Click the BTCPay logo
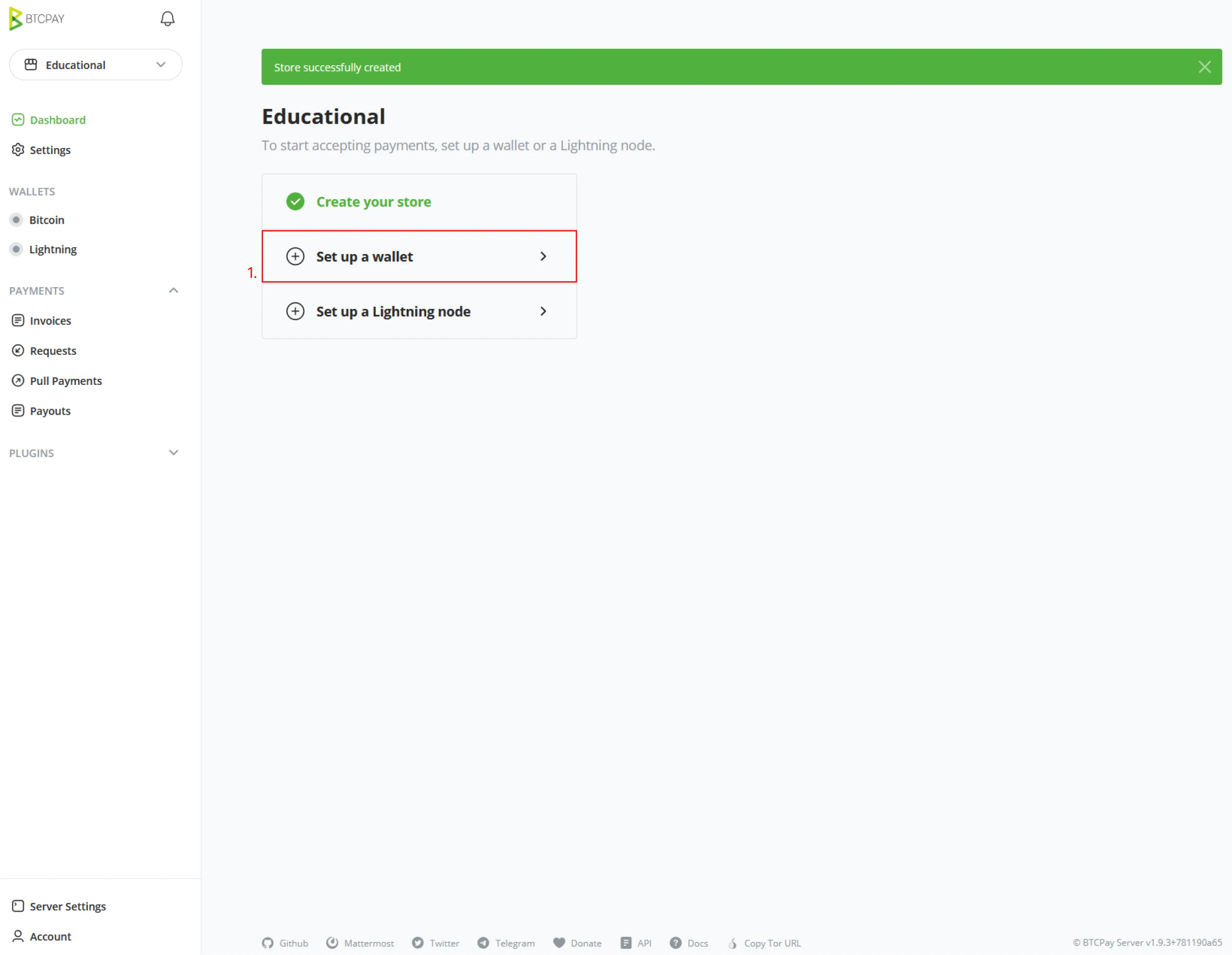Screen dimensions: 1232x955 37,19
